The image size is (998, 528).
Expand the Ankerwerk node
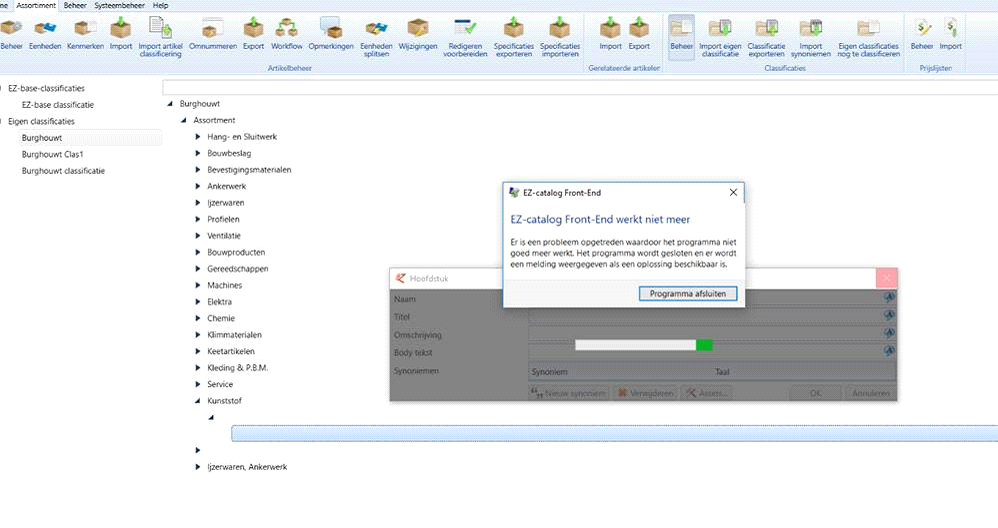(x=198, y=186)
